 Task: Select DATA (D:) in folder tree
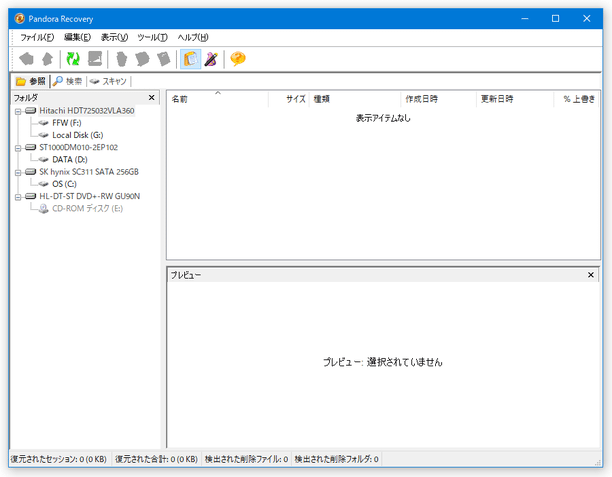click(x=70, y=160)
